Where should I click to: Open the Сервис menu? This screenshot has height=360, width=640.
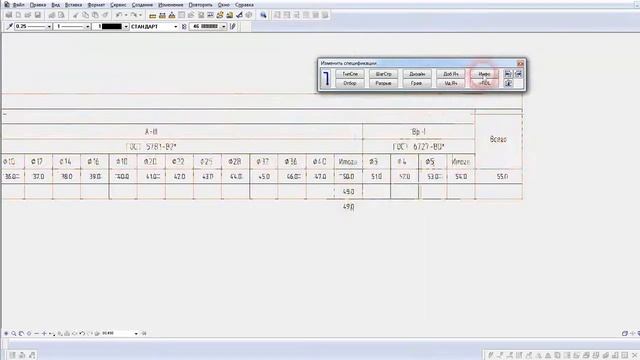pos(118,5)
